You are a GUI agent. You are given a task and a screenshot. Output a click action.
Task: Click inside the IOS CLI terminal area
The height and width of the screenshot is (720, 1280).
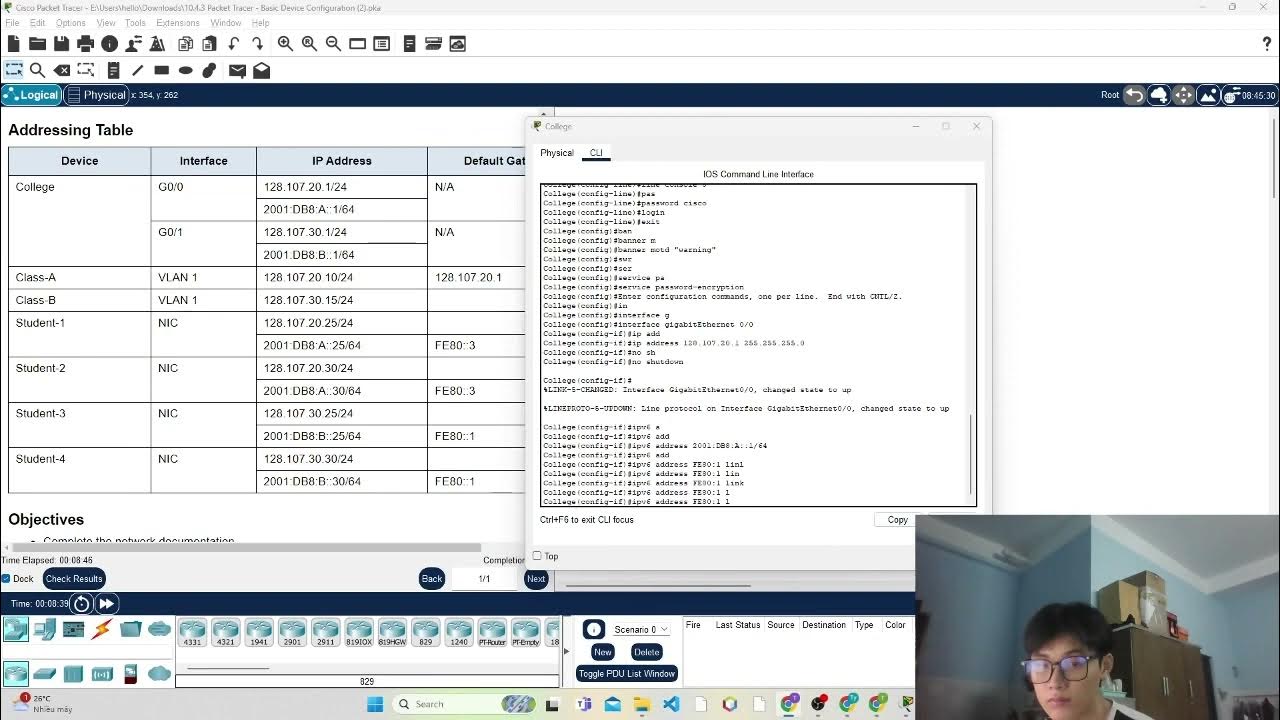click(758, 345)
